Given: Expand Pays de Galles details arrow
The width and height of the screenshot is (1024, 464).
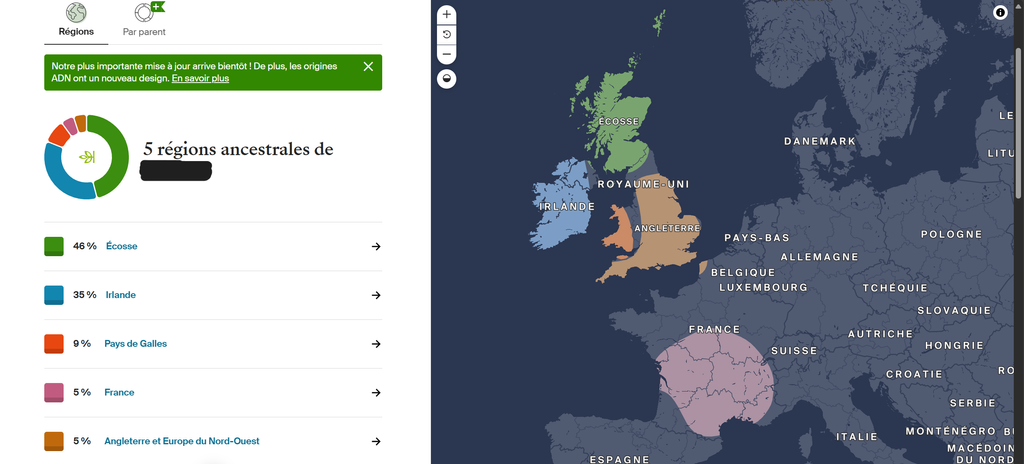Looking at the screenshot, I should pos(376,344).
